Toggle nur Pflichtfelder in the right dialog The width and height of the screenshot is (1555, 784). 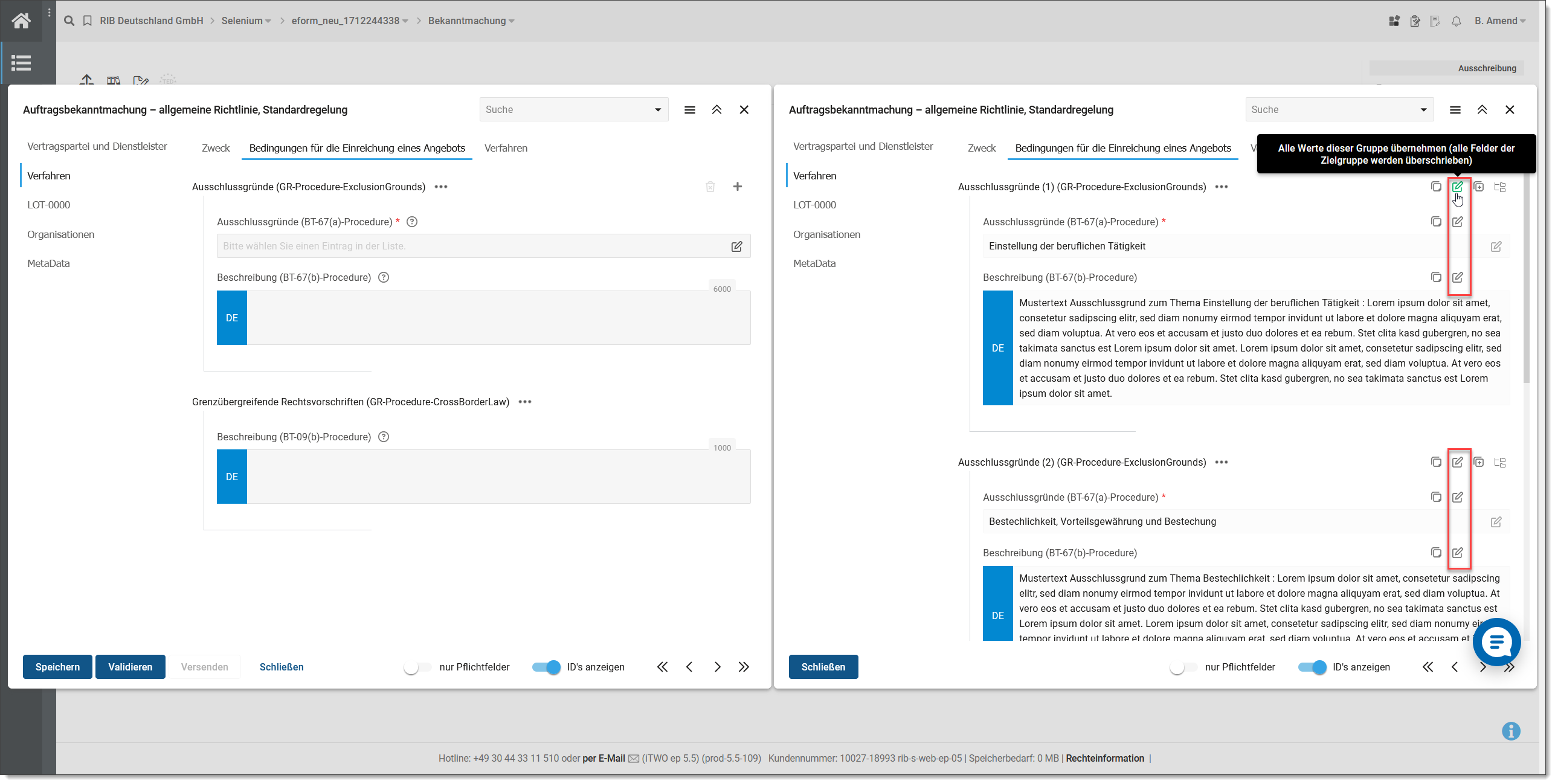tap(1183, 667)
